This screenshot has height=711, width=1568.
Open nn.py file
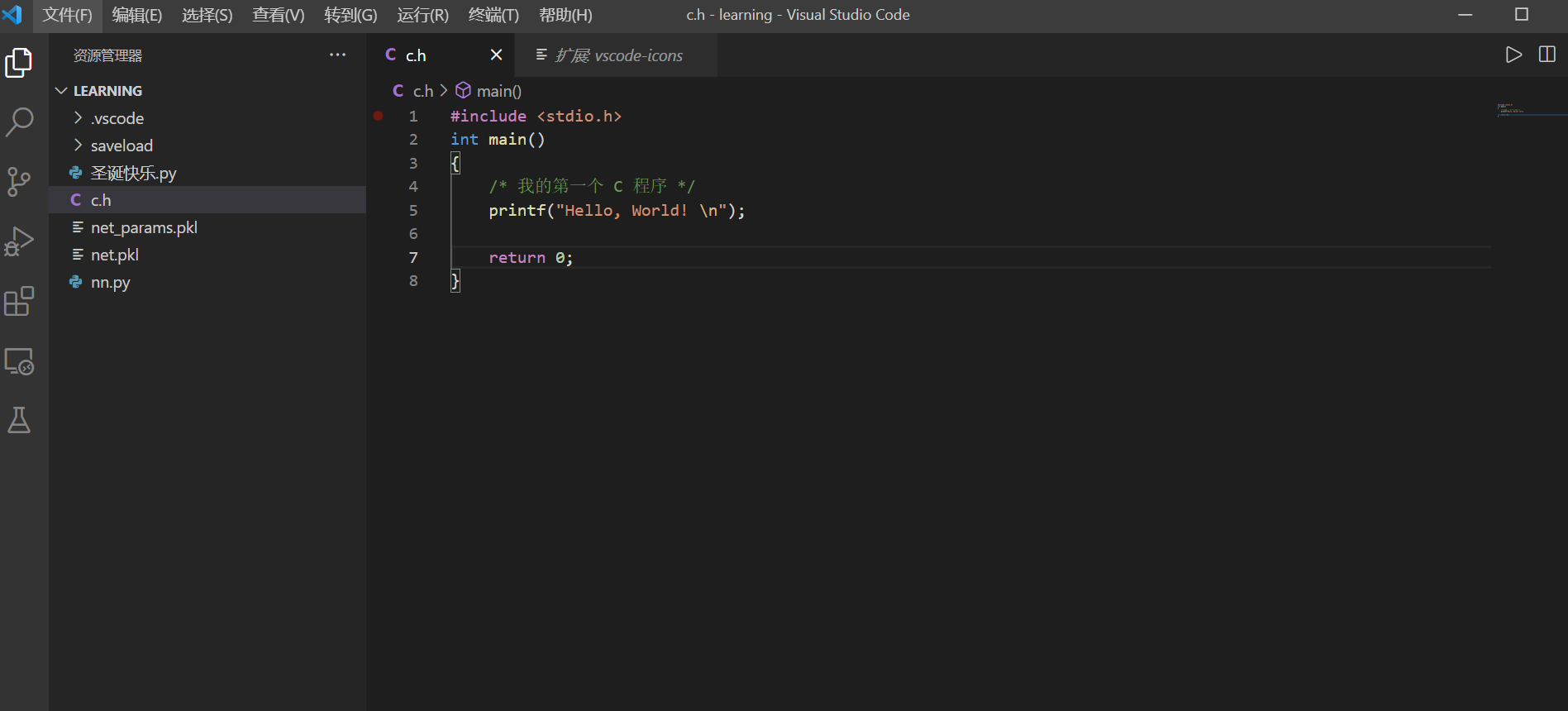coord(207,282)
